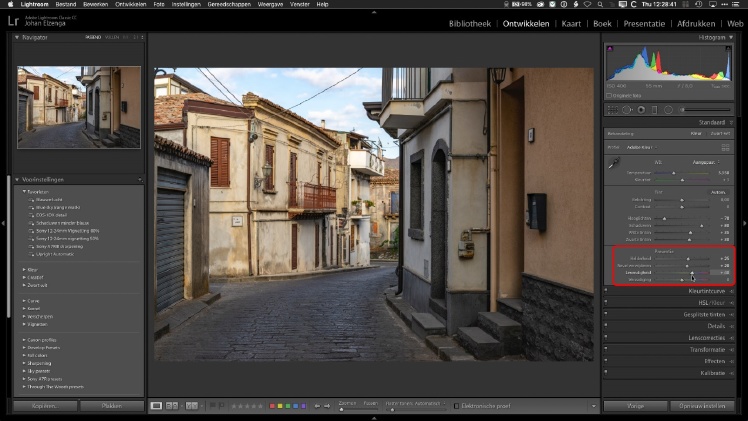Select Zwart-wit treatment button

pos(720,133)
